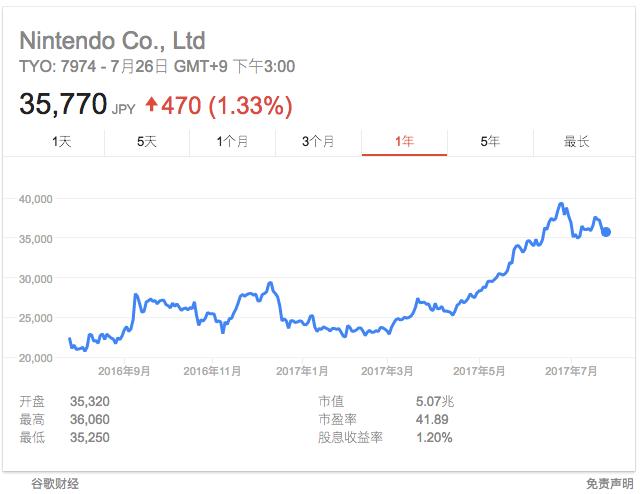The image size is (641, 494).
Task: Open the 1个月 range tab
Action: pos(233,142)
